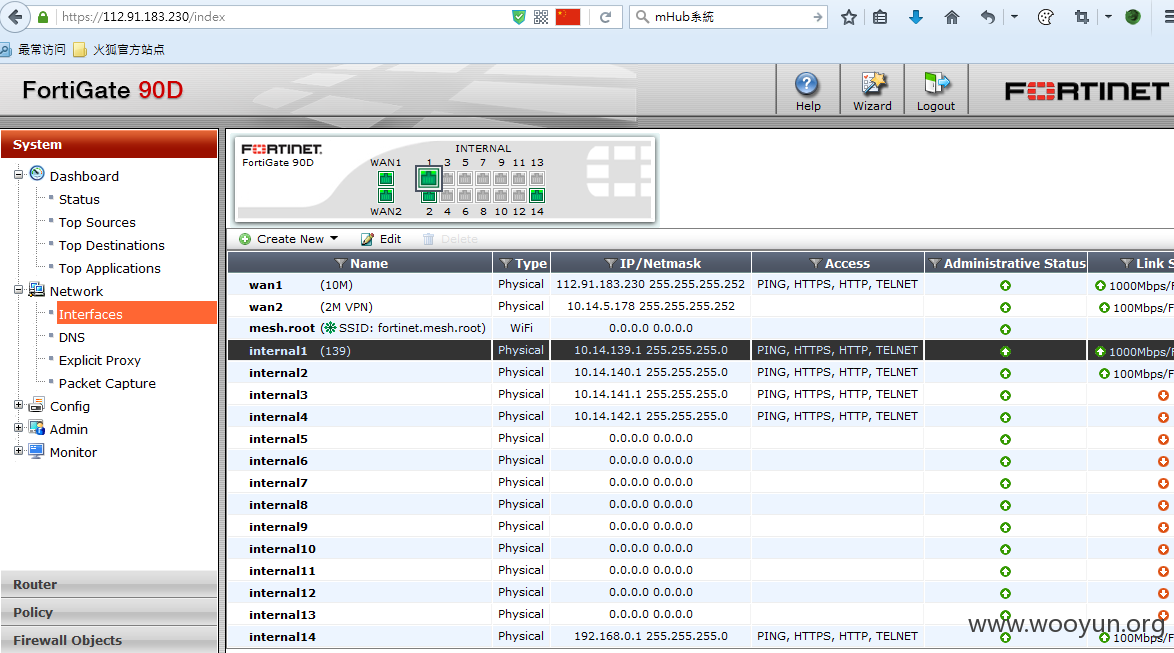The image size is (1174, 653).
Task: Open Top Sources page
Action: click(97, 222)
